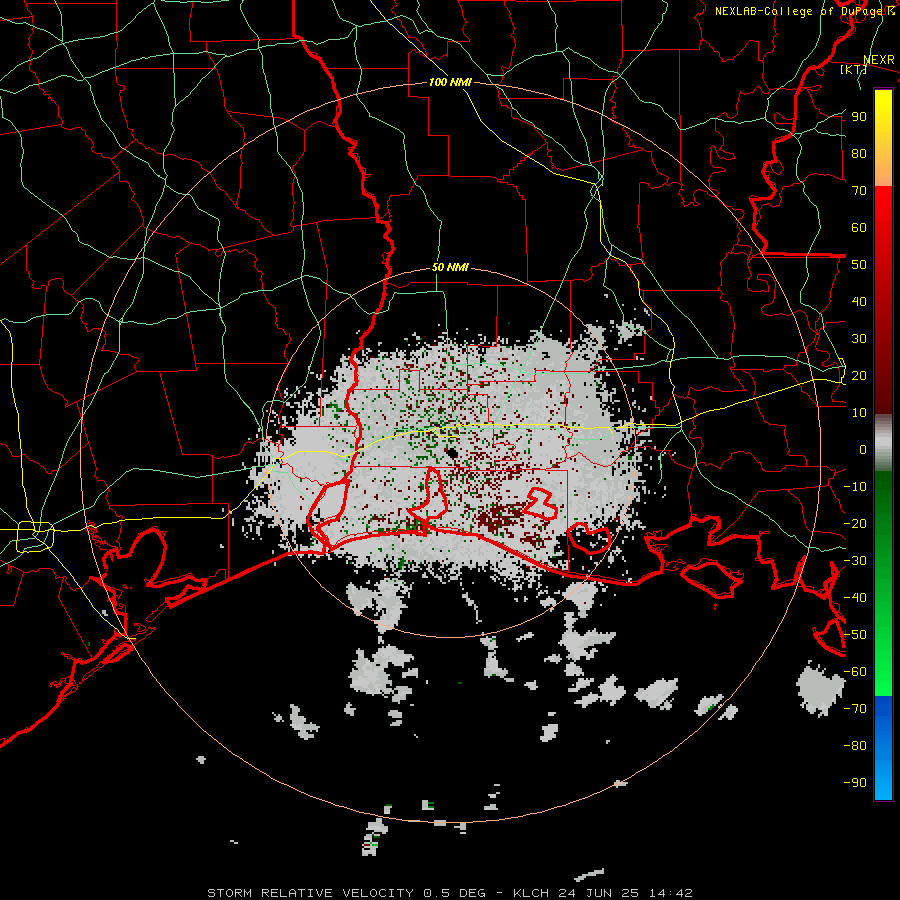Click the 50 NMI range ring label
This screenshot has width=900, height=900.
(450, 267)
